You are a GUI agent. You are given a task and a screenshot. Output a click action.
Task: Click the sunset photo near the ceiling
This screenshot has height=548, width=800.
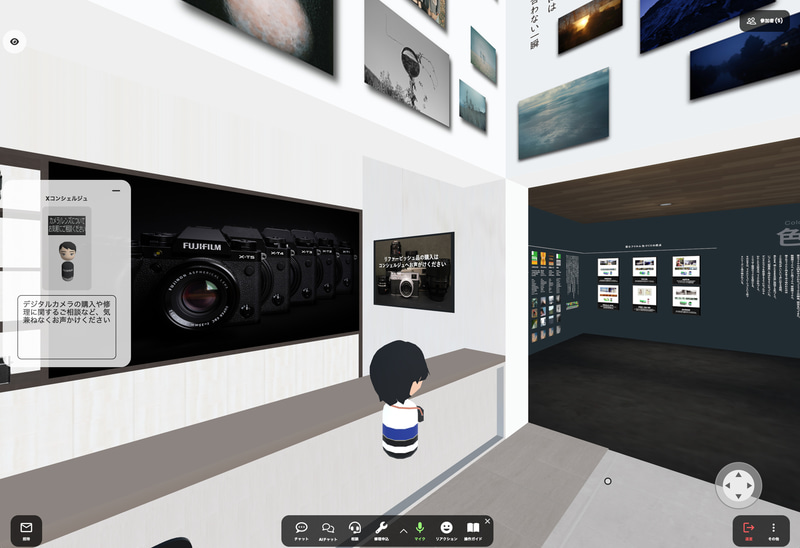590,27
